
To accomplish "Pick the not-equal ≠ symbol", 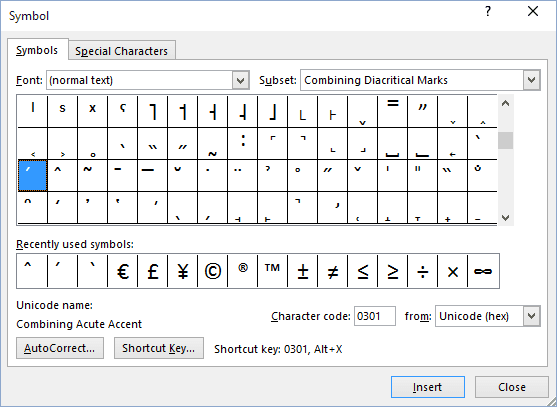I will tap(332, 271).
